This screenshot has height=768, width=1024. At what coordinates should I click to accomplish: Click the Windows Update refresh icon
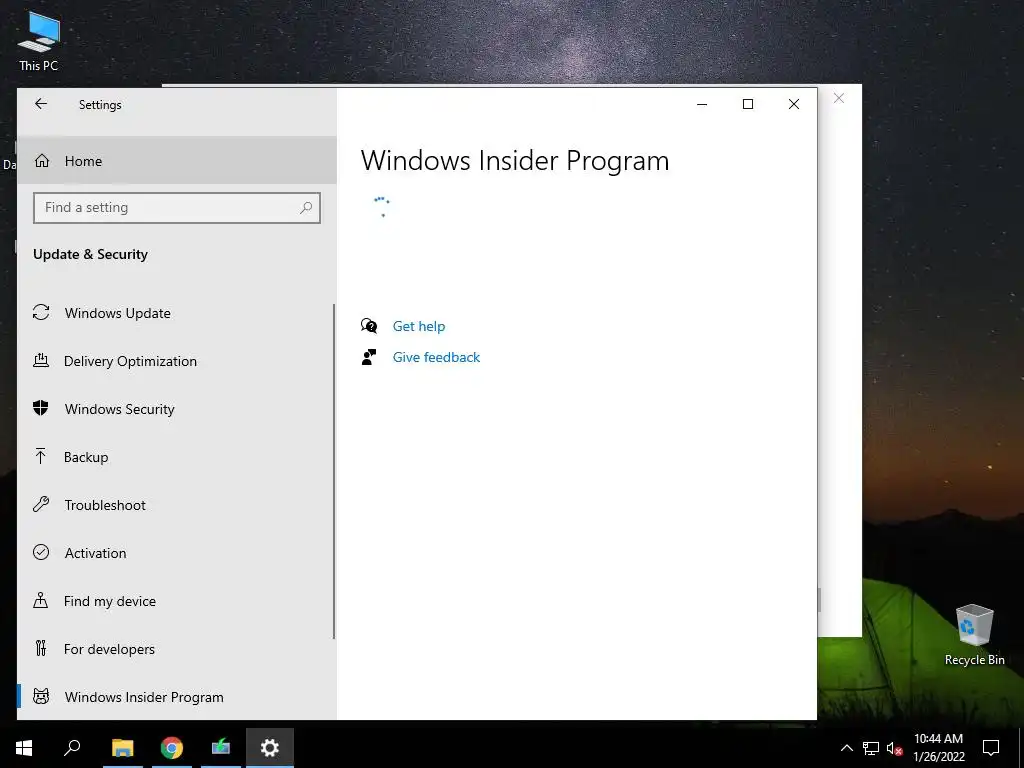click(x=41, y=312)
